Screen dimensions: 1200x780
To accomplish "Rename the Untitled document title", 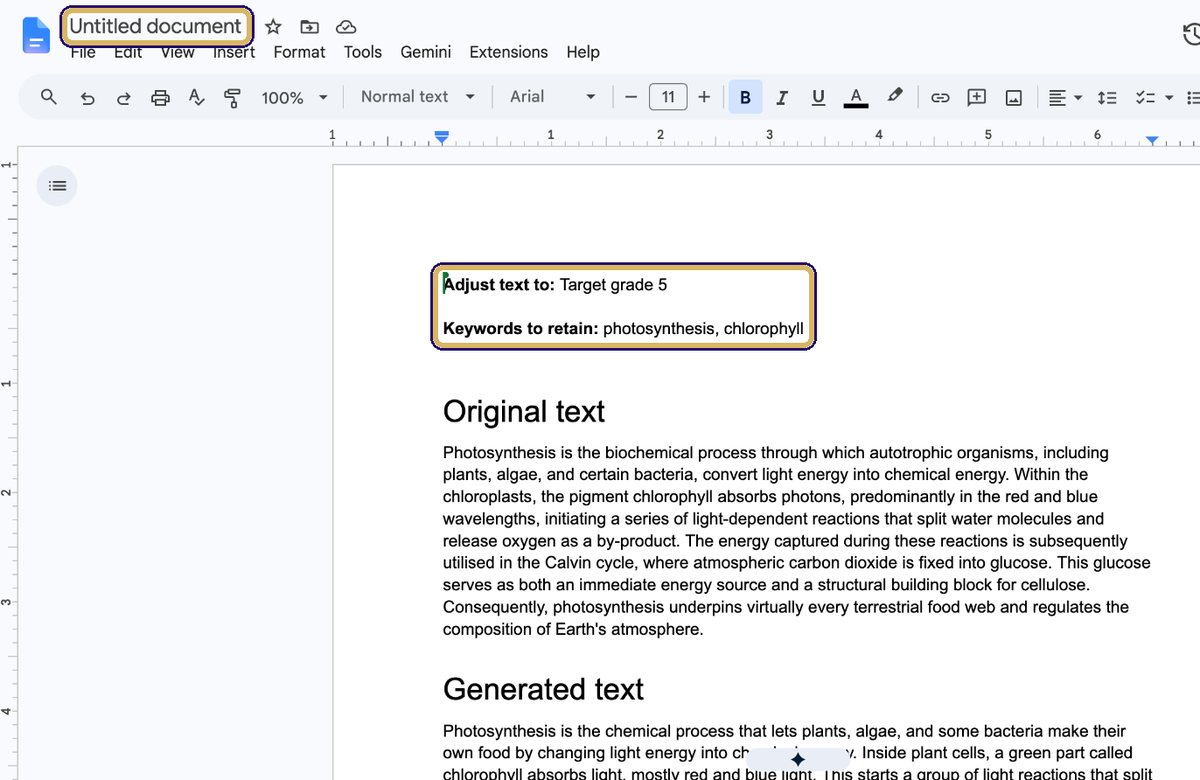I will point(156,27).
